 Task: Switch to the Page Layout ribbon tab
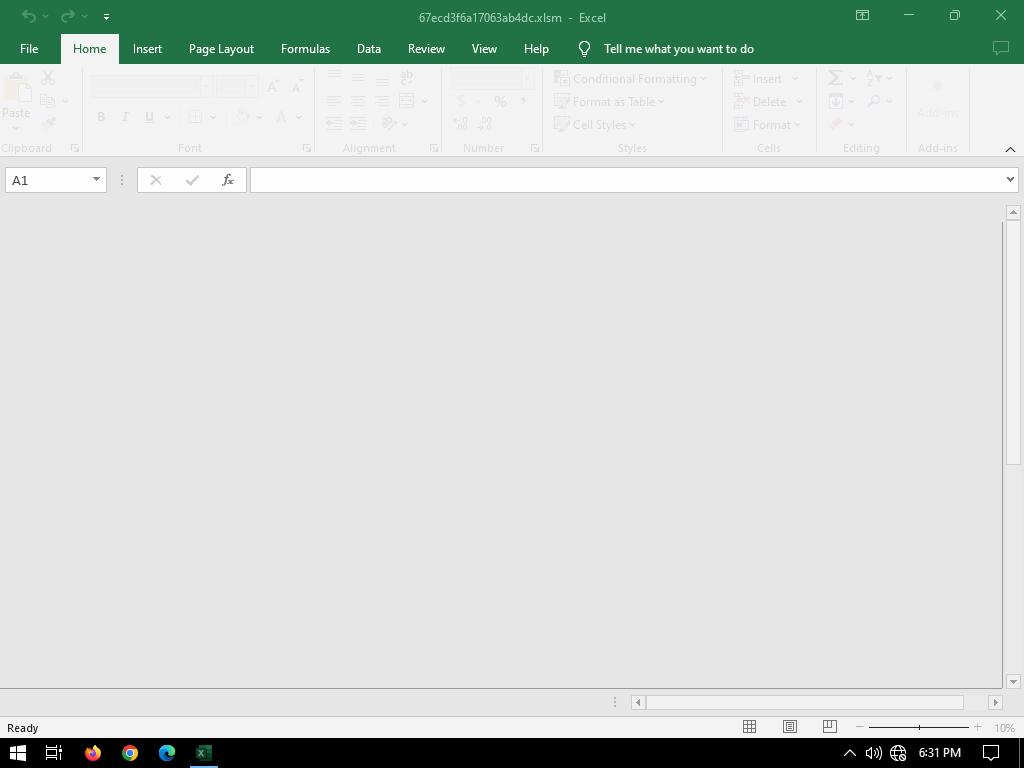click(221, 48)
